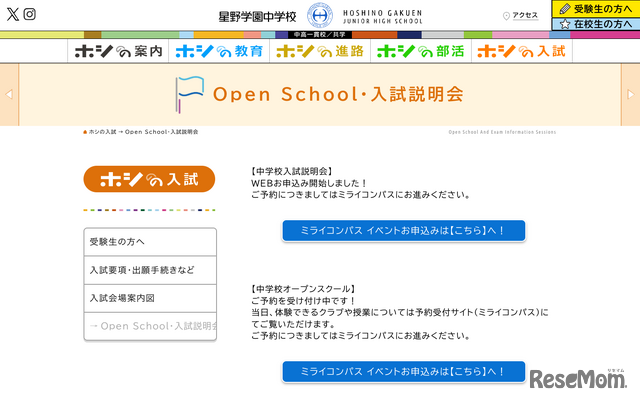Select 入試会場案内図 in sidebar
The width and height of the screenshot is (640, 402).
(x=150, y=298)
